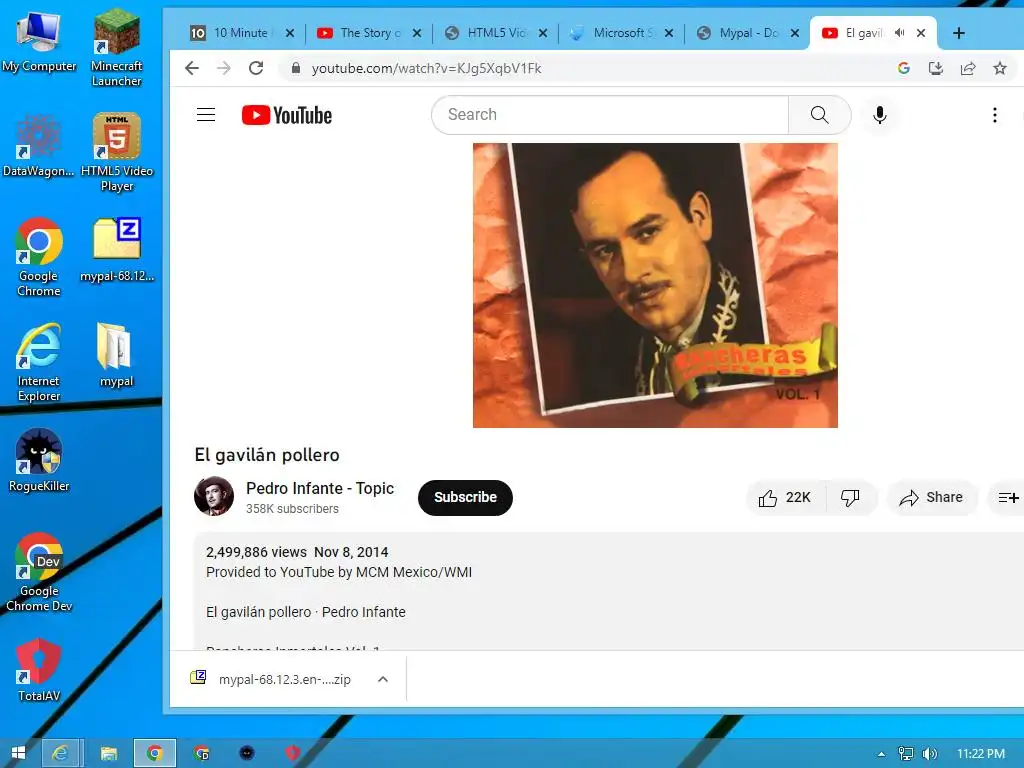
Task: Open Internet Explorer desktop shortcut
Action: (39, 362)
